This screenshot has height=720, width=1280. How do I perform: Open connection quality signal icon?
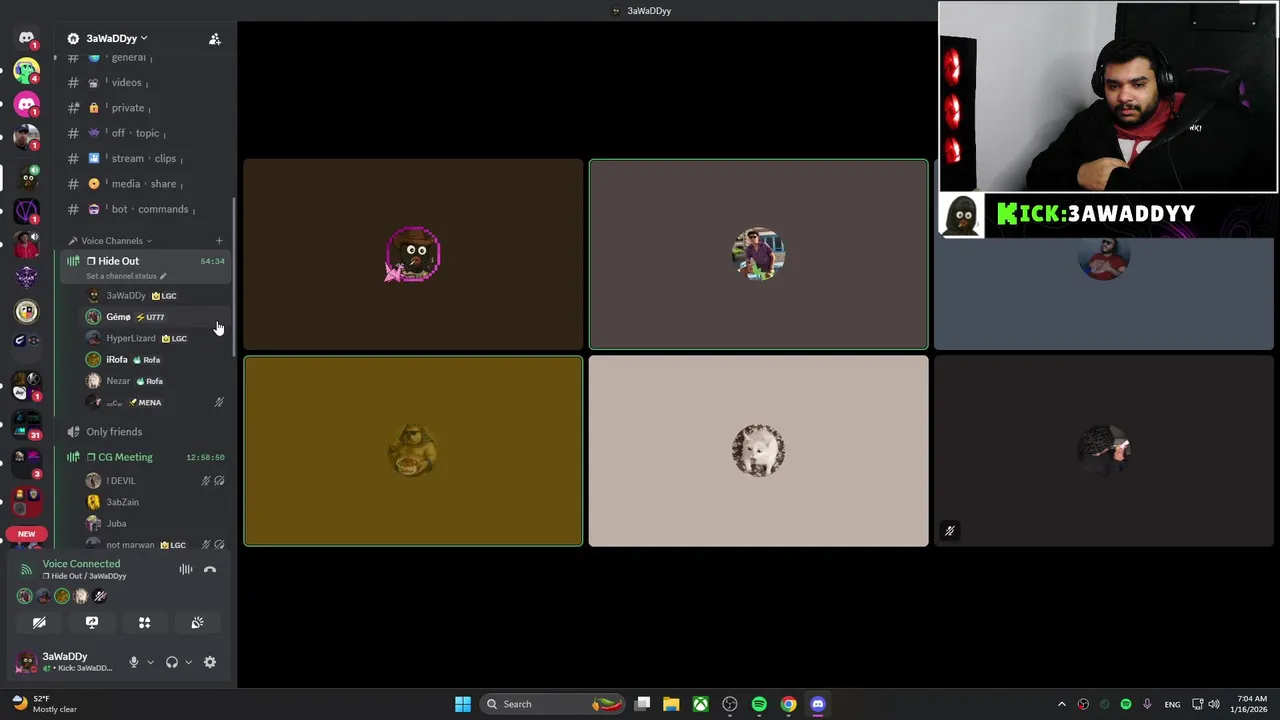(26, 570)
